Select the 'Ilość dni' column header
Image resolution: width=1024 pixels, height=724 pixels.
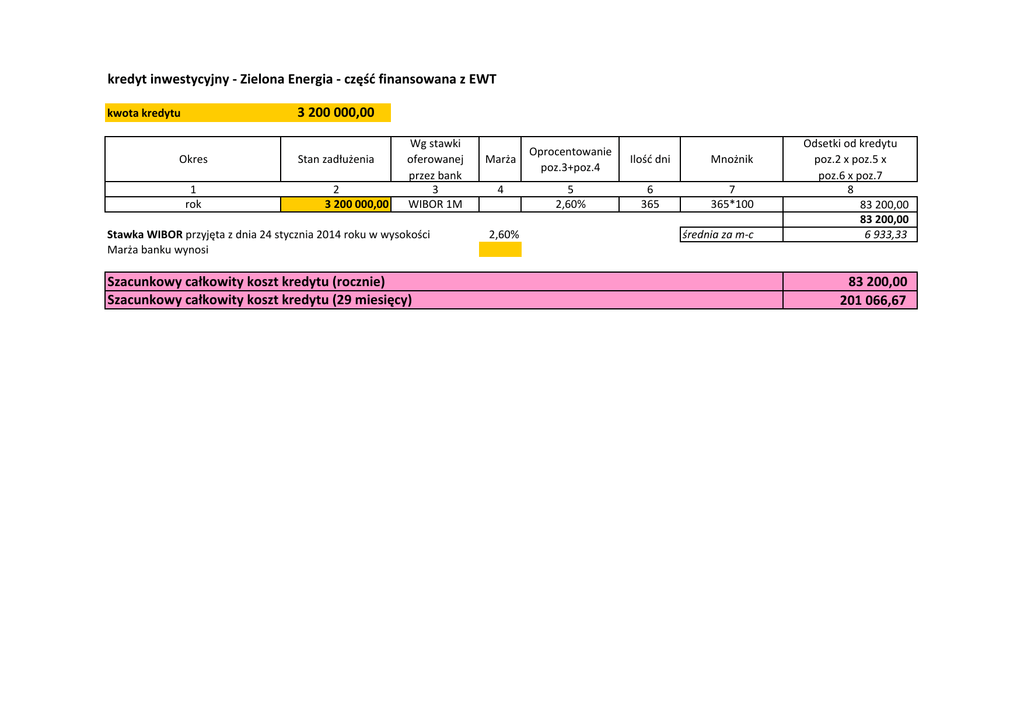point(650,159)
